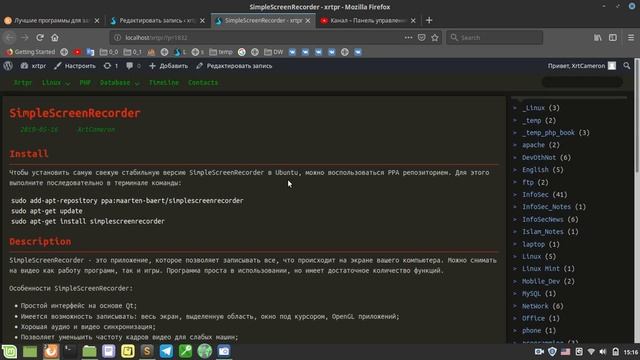640x360 pixels.
Task: Switch to the Редактировать запись browser tab
Action: click(158, 20)
